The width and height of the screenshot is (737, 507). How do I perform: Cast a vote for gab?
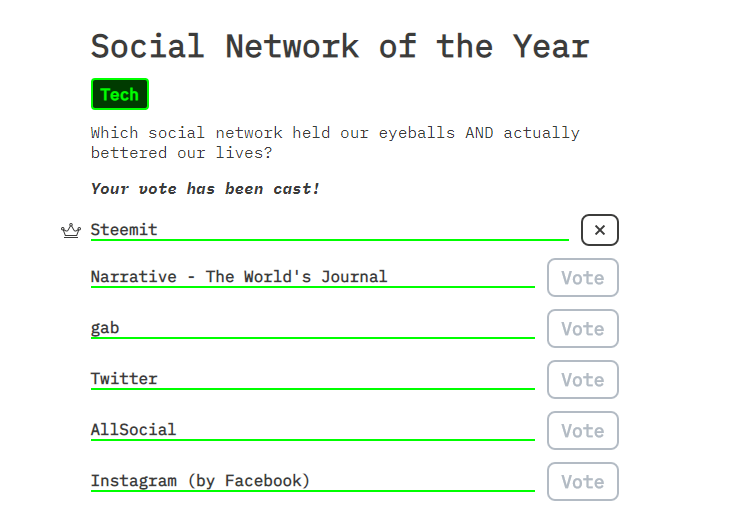[x=582, y=328]
